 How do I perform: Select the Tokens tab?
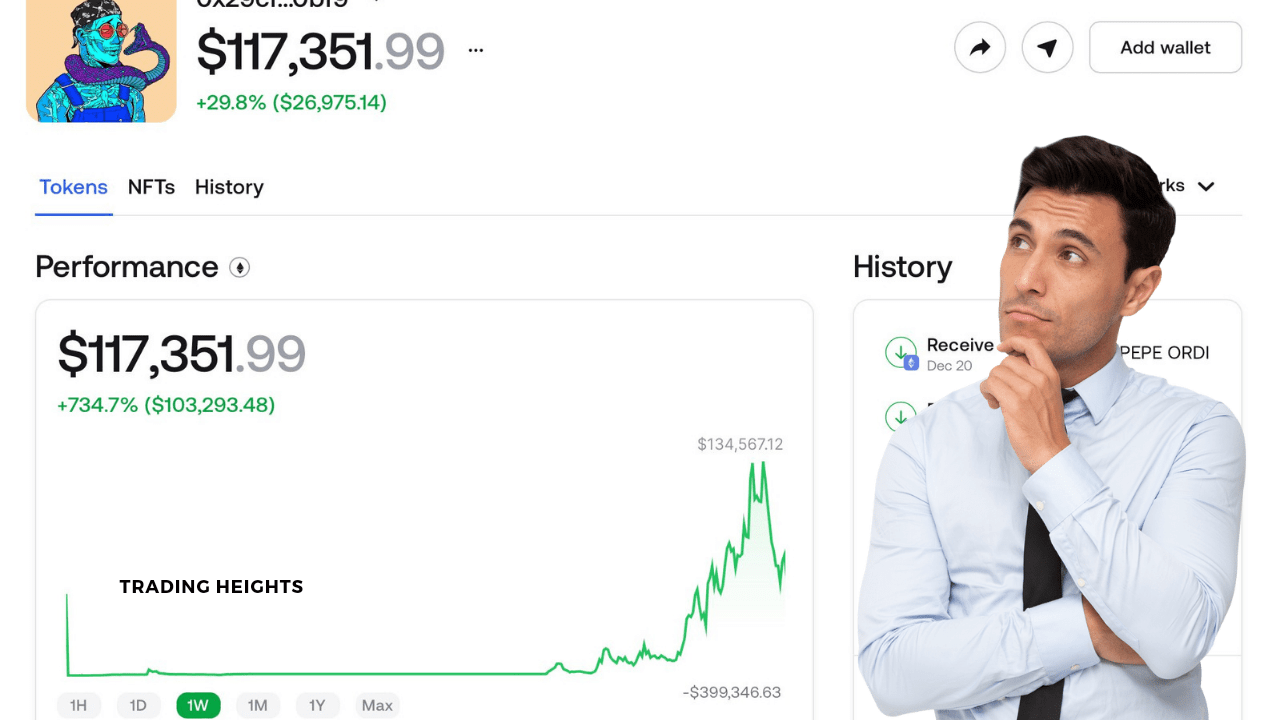coord(73,187)
